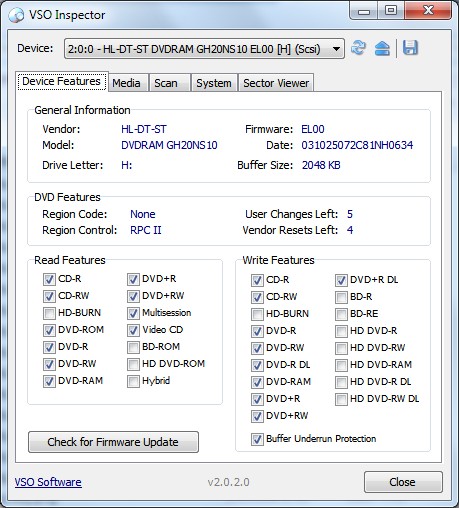Click the Region Control value RPC II
The width and height of the screenshot is (459, 508).
tap(146, 230)
